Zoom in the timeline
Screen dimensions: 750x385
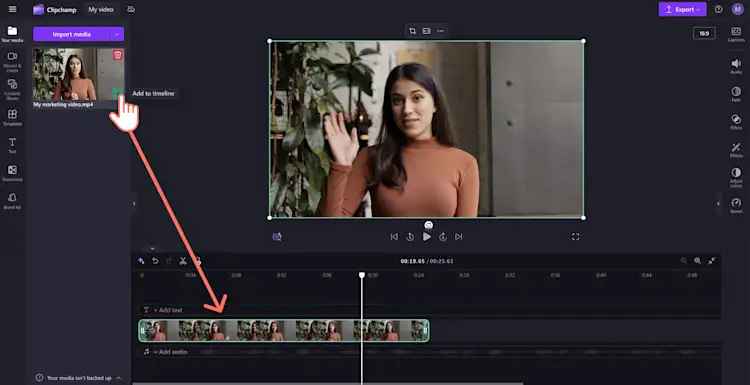click(x=697, y=261)
